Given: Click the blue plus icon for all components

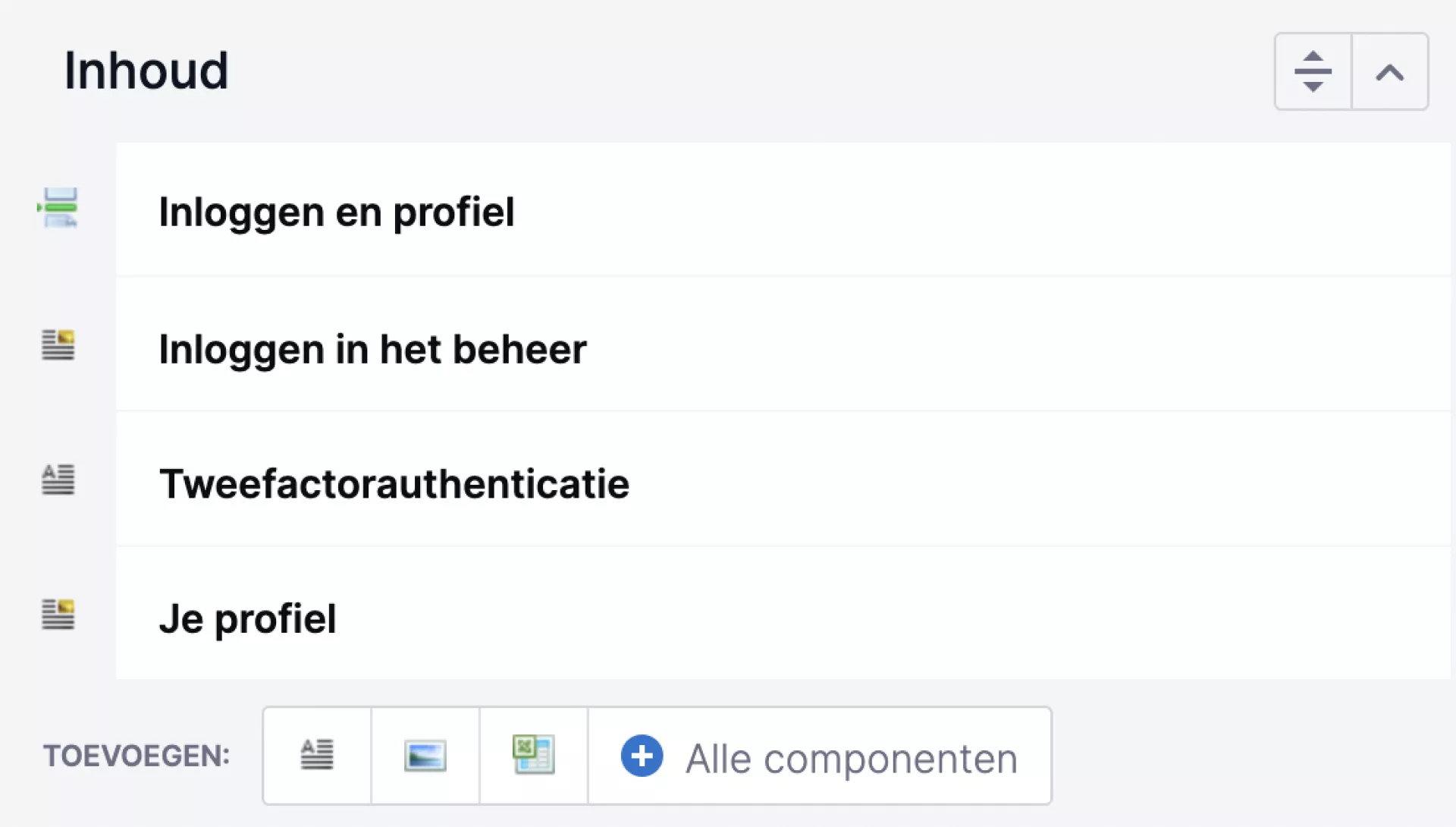Looking at the screenshot, I should click(642, 756).
